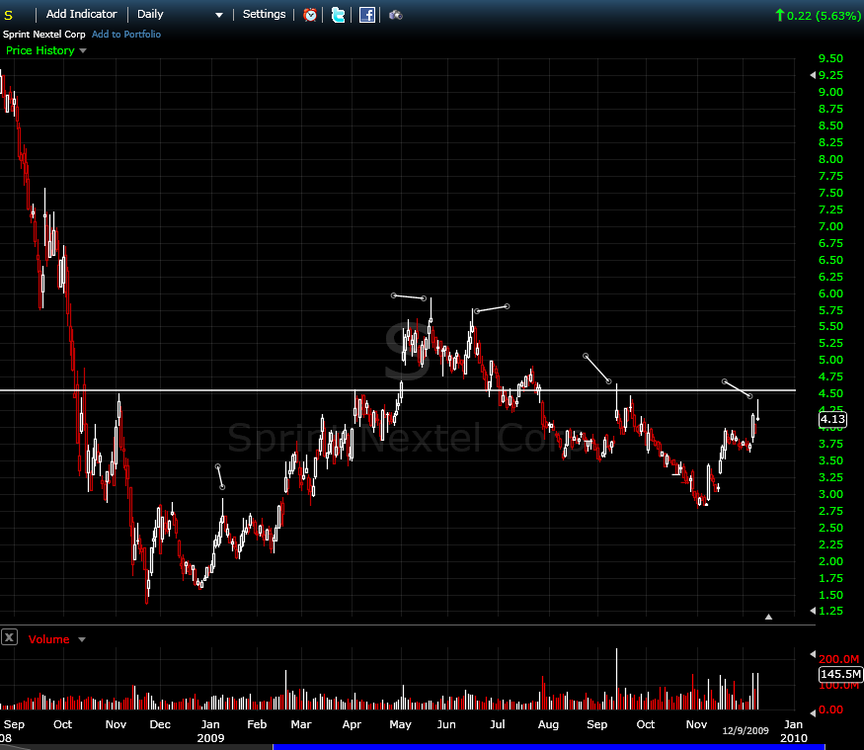Screen dimensions: 864x750
Task: Click the Dec label on the date axis
Action: [x=160, y=724]
